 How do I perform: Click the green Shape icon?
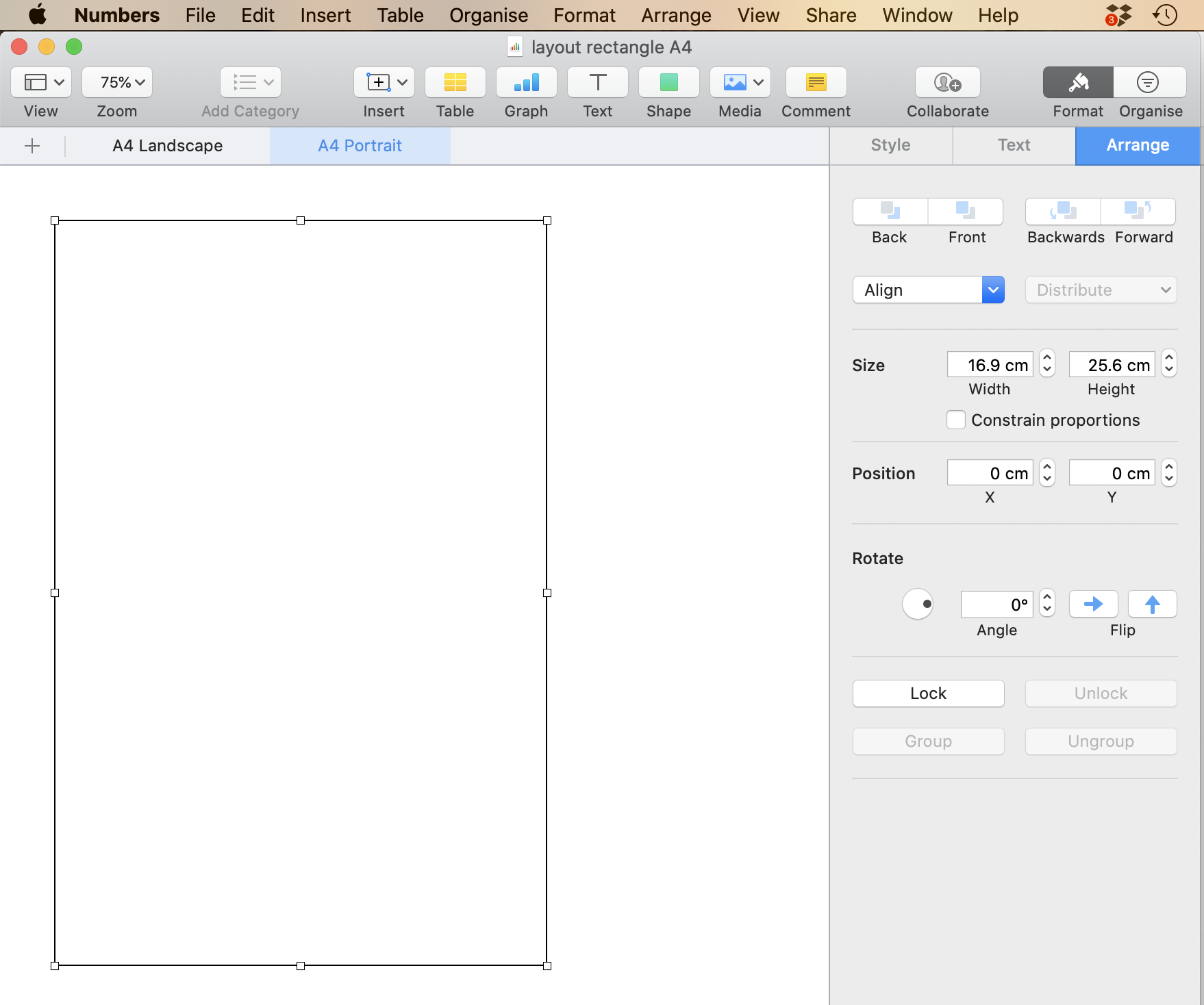(x=668, y=83)
